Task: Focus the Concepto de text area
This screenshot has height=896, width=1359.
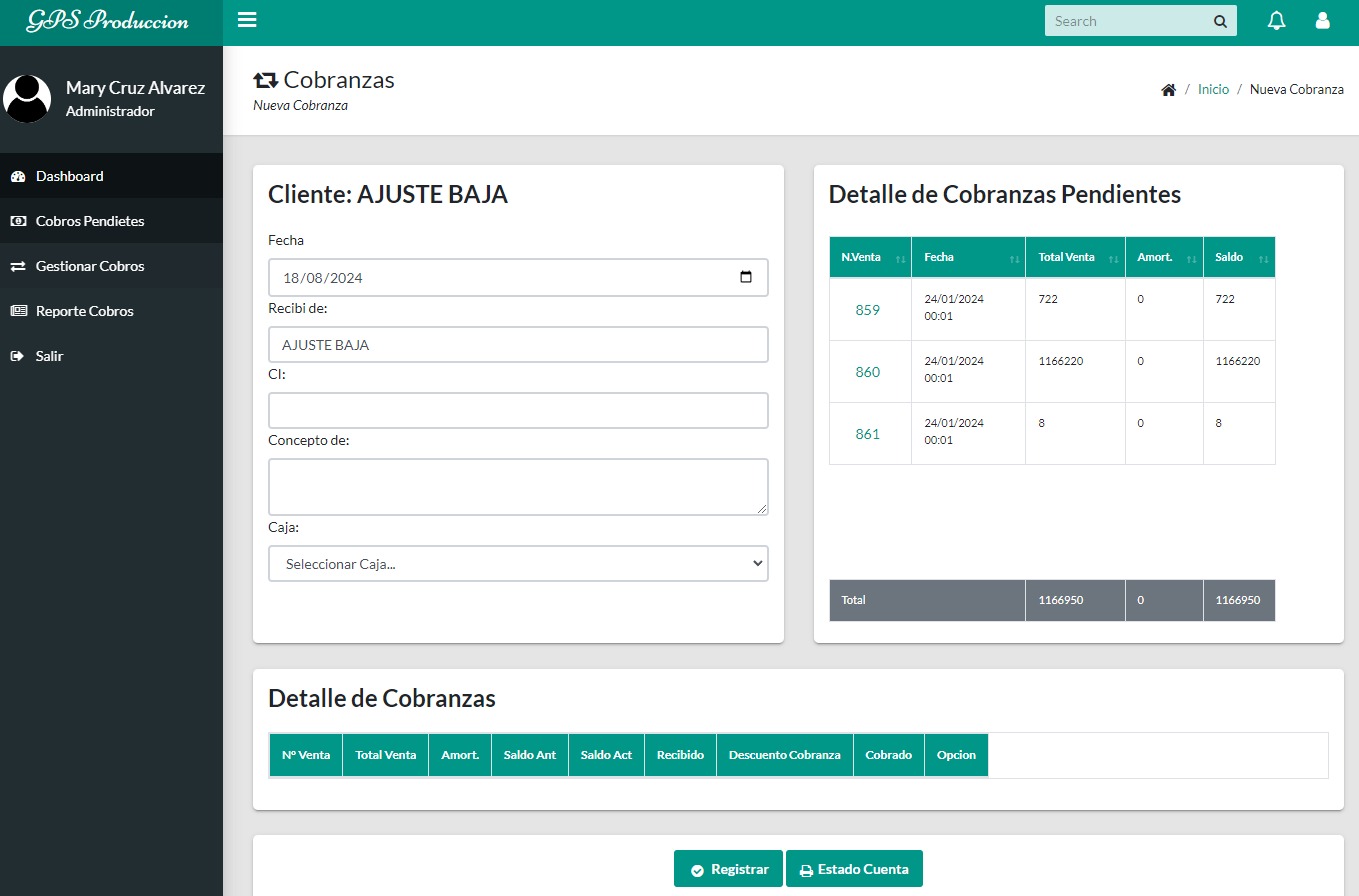Action: pos(518,487)
